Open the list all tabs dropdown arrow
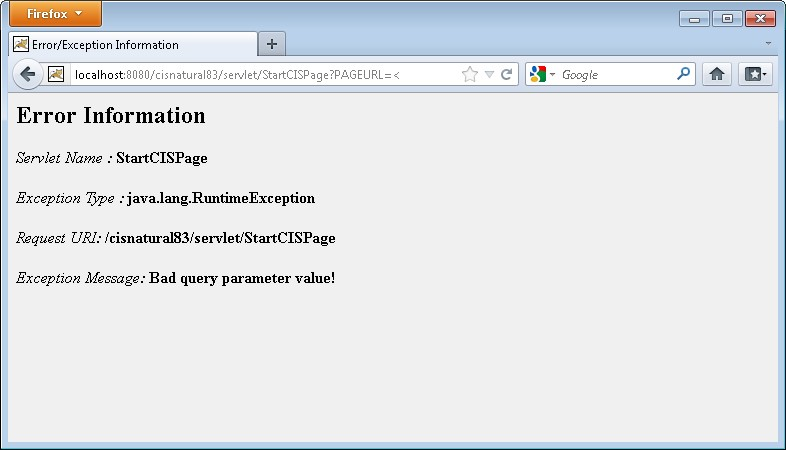Screen dimensions: 786x450 click(x=768, y=44)
